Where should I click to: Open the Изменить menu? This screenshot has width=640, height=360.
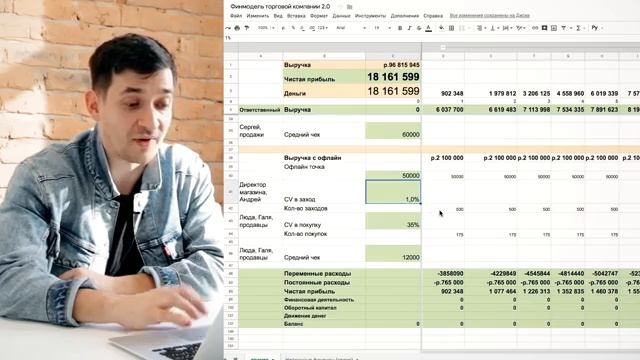(258, 16)
